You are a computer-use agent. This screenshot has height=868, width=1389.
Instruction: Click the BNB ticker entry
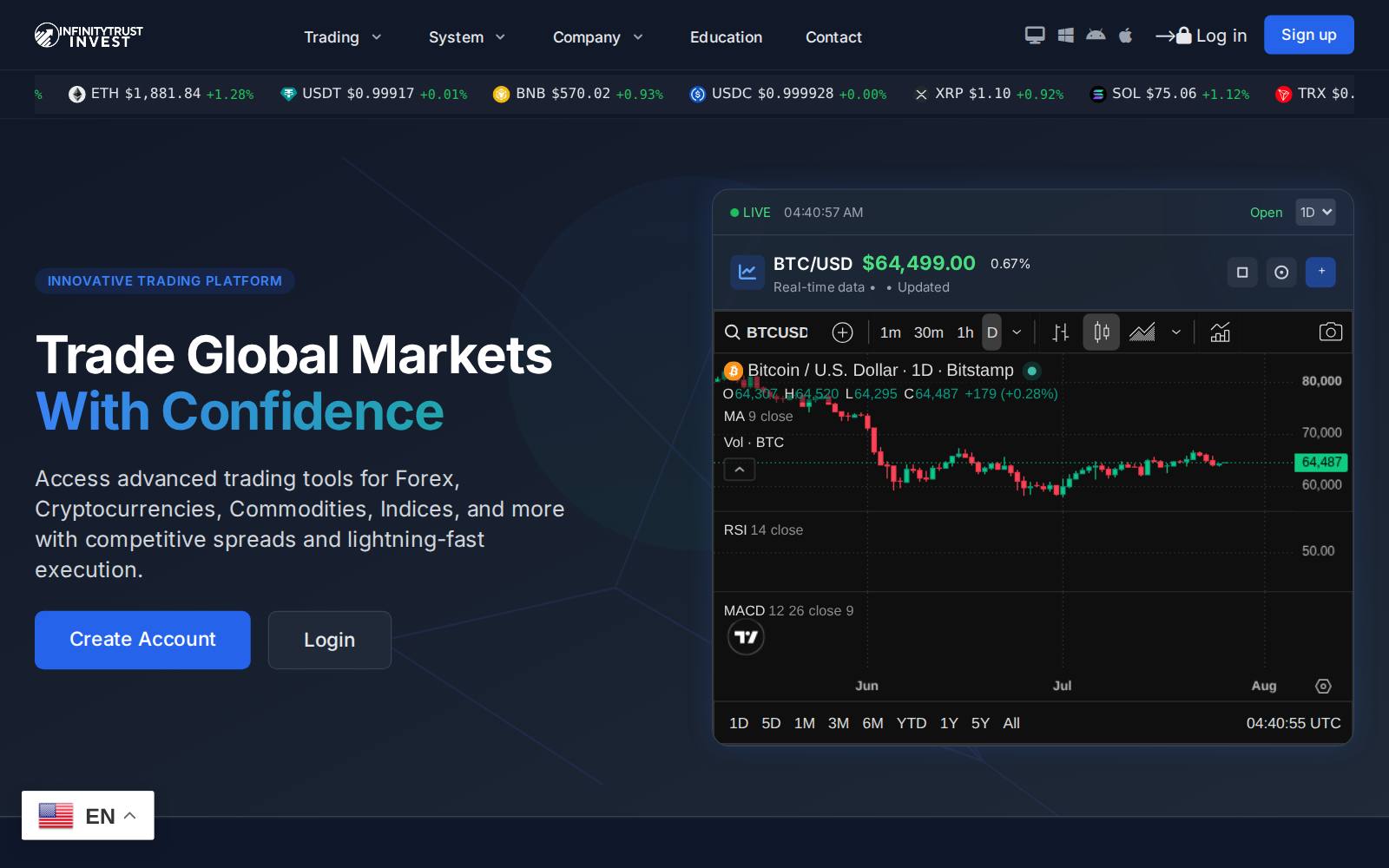[x=577, y=94]
